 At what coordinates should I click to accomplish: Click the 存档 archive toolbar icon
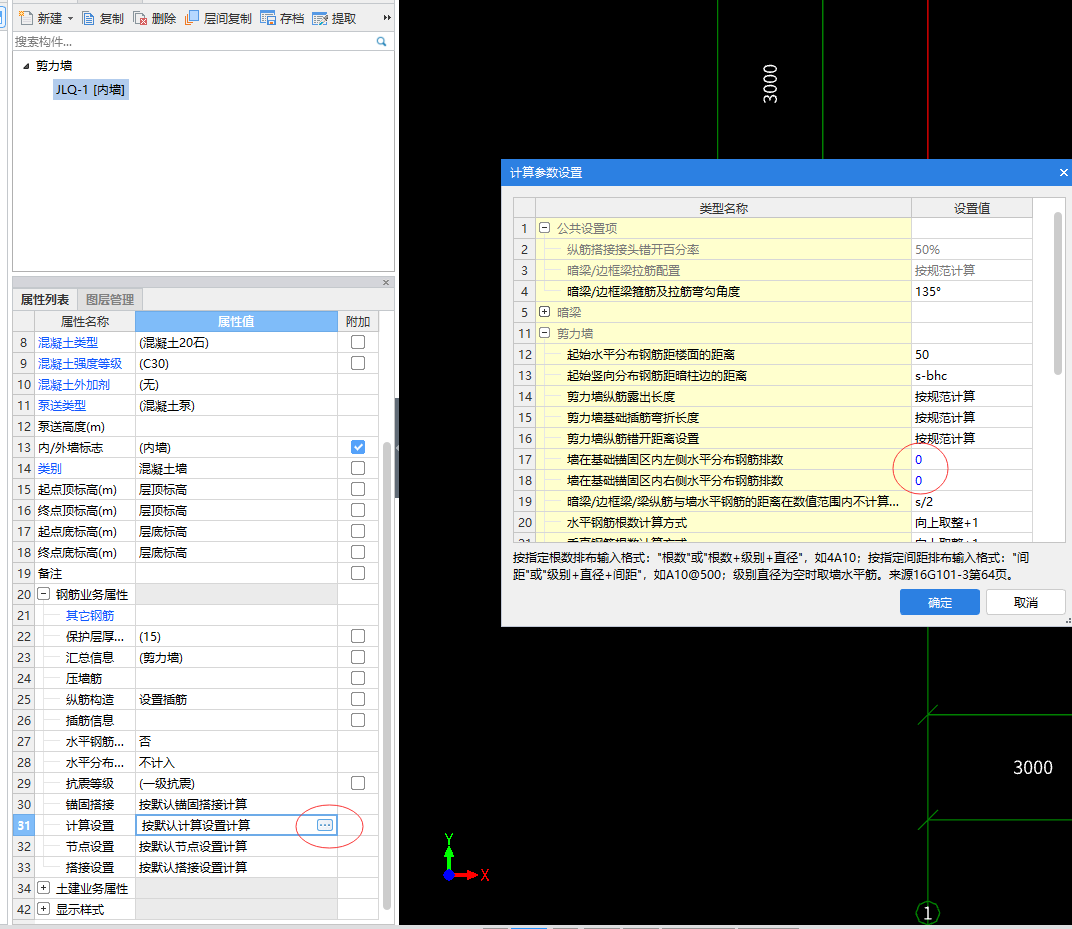[268, 18]
